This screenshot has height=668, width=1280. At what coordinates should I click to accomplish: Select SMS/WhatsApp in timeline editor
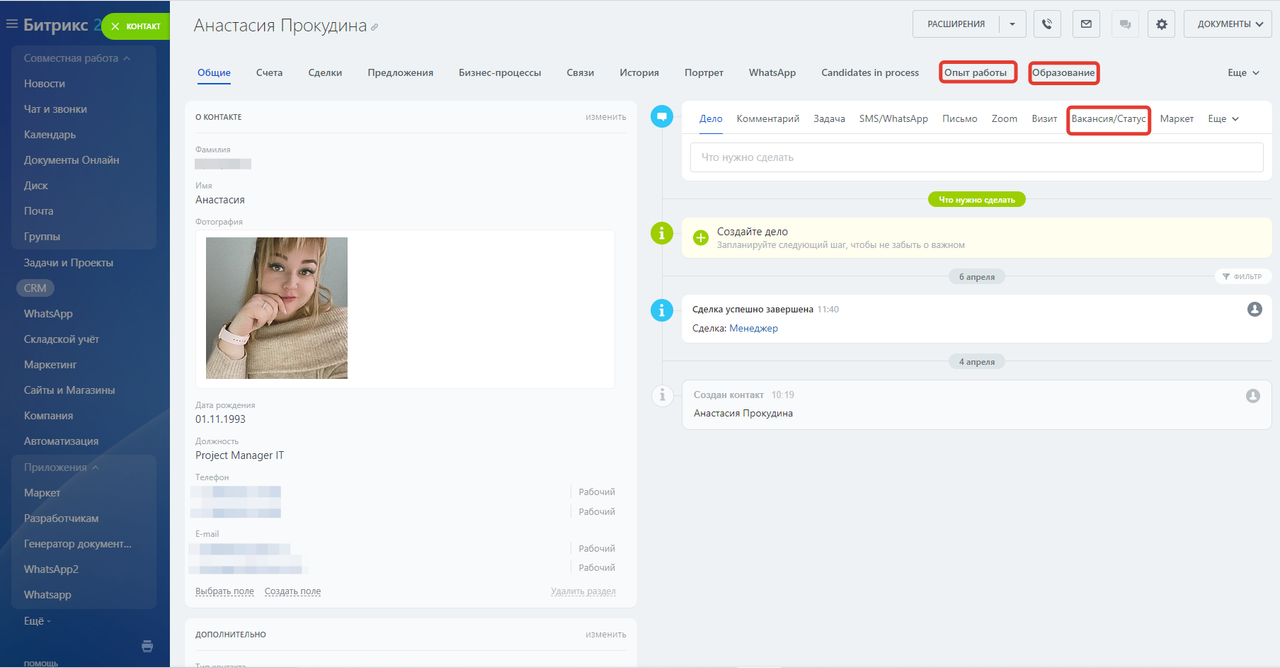pyautogui.click(x=893, y=119)
